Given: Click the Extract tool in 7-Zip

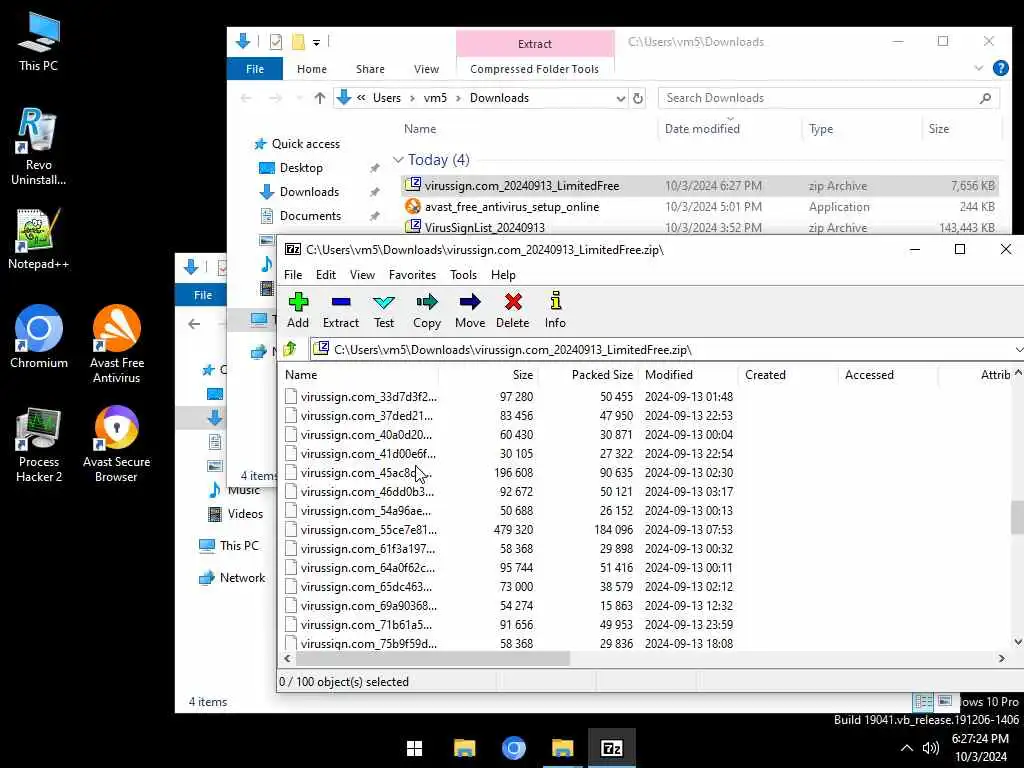Looking at the screenshot, I should (340, 310).
